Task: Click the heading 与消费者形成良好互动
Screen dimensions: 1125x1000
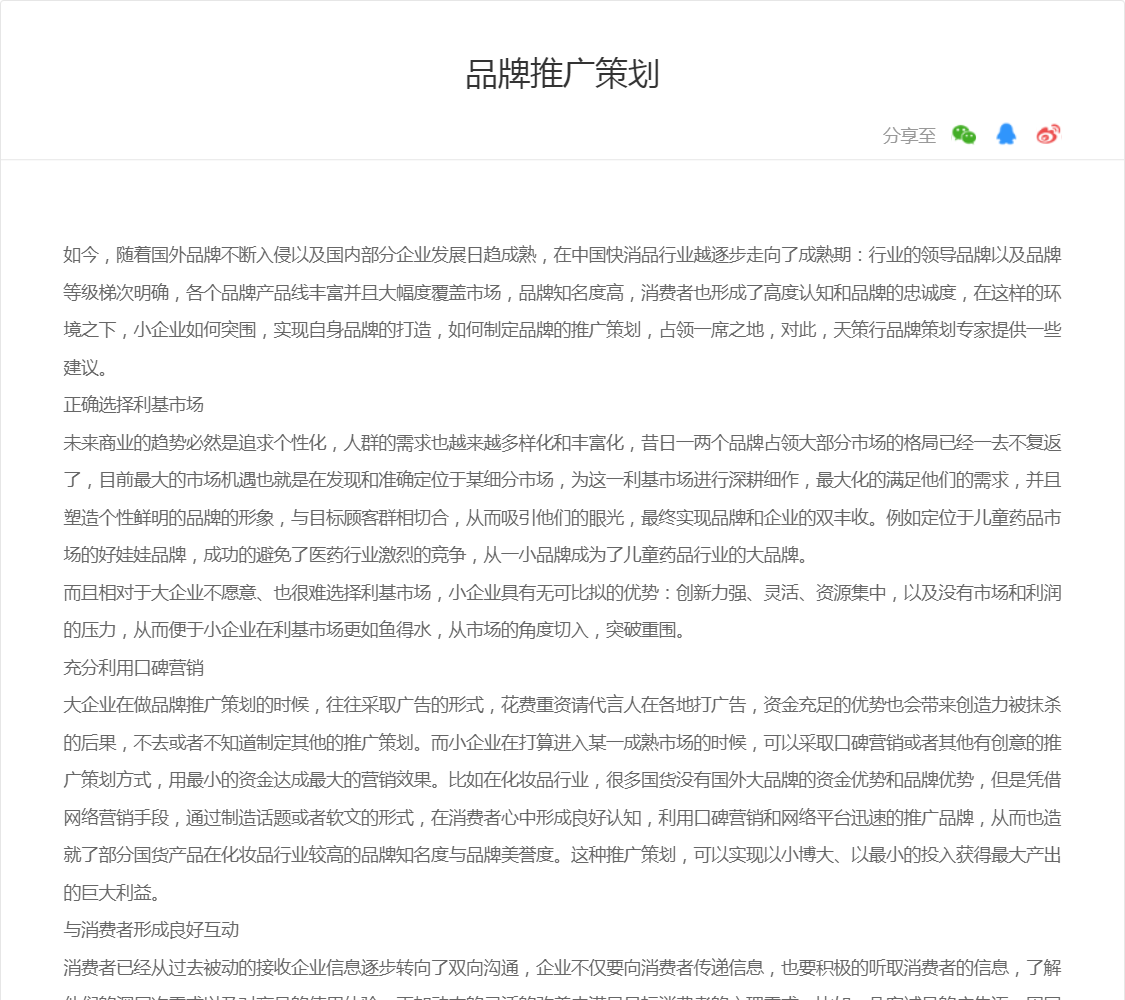Action: coord(151,930)
